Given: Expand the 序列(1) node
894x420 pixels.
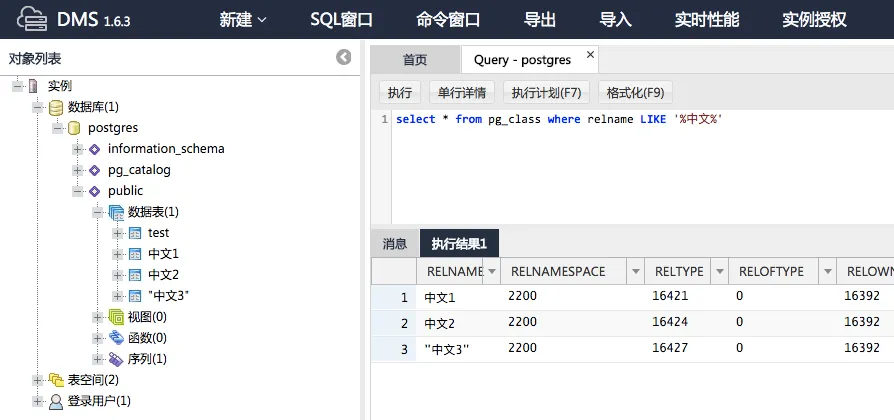Looking at the screenshot, I should click(98, 359).
